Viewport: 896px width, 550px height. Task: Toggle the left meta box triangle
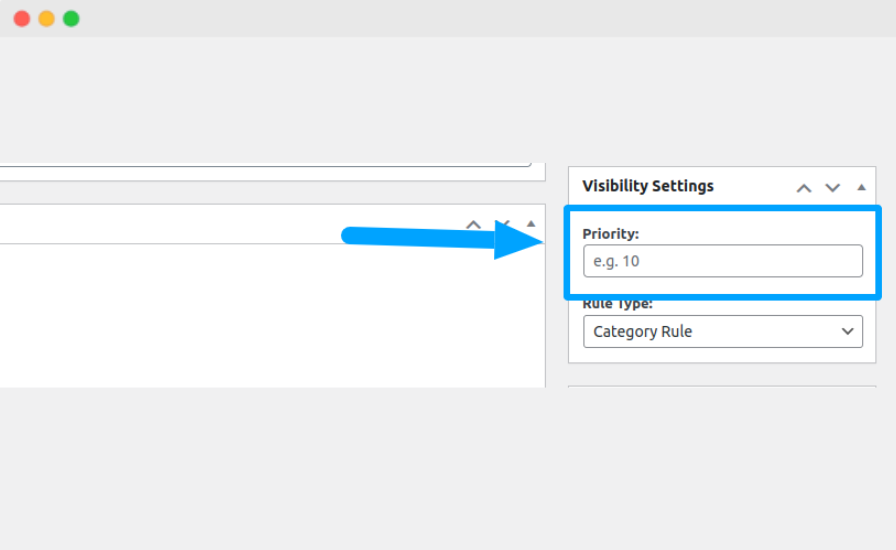pos(531,224)
